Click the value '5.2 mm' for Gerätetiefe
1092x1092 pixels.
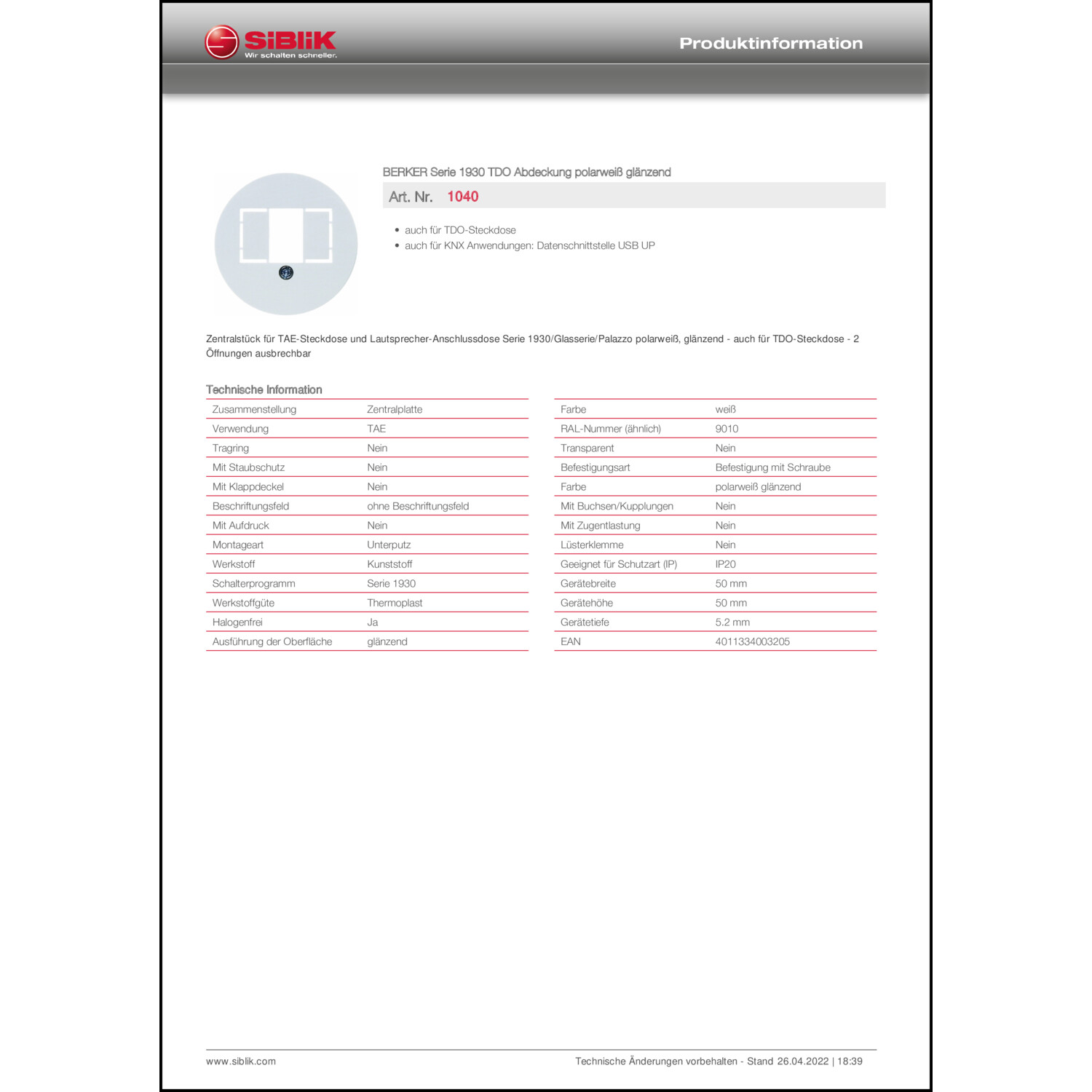pyautogui.click(x=732, y=622)
